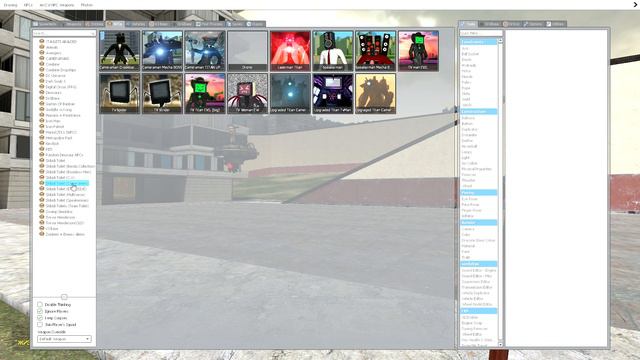Click the Spawnlists tab icon
Screen dimensions: 640x360
click(x=36, y=24)
